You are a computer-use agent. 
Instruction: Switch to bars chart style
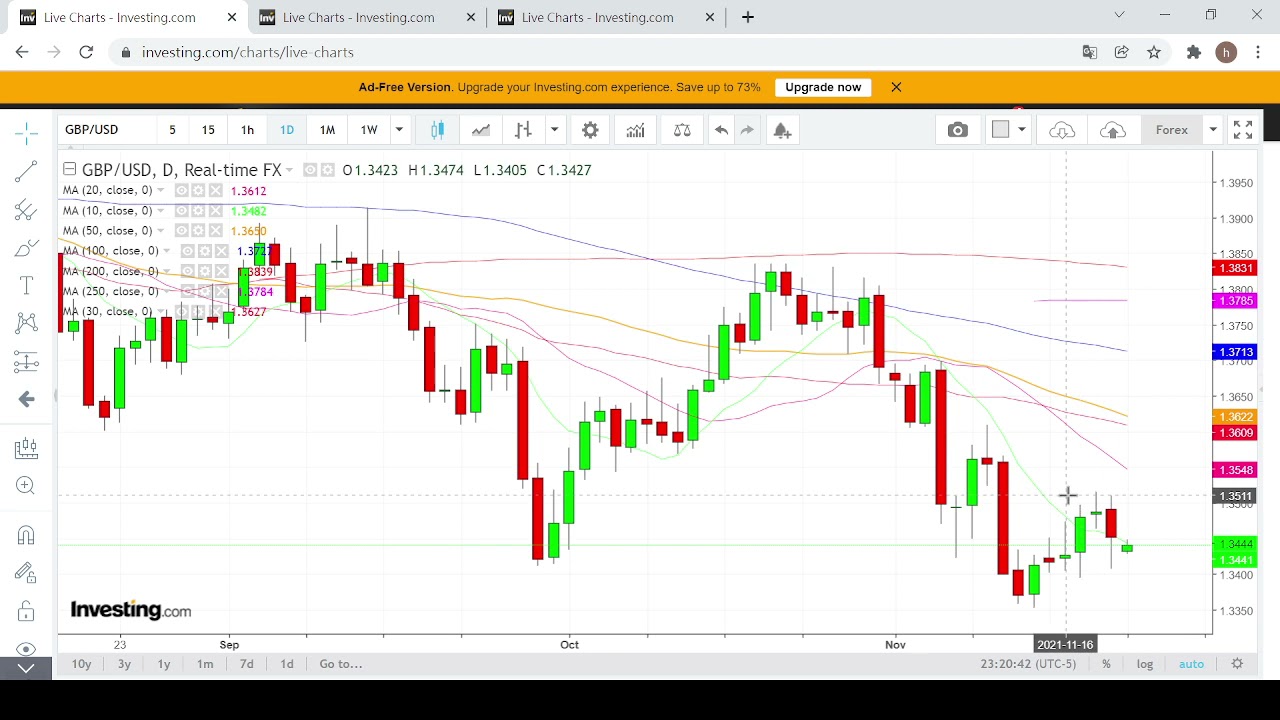(523, 130)
